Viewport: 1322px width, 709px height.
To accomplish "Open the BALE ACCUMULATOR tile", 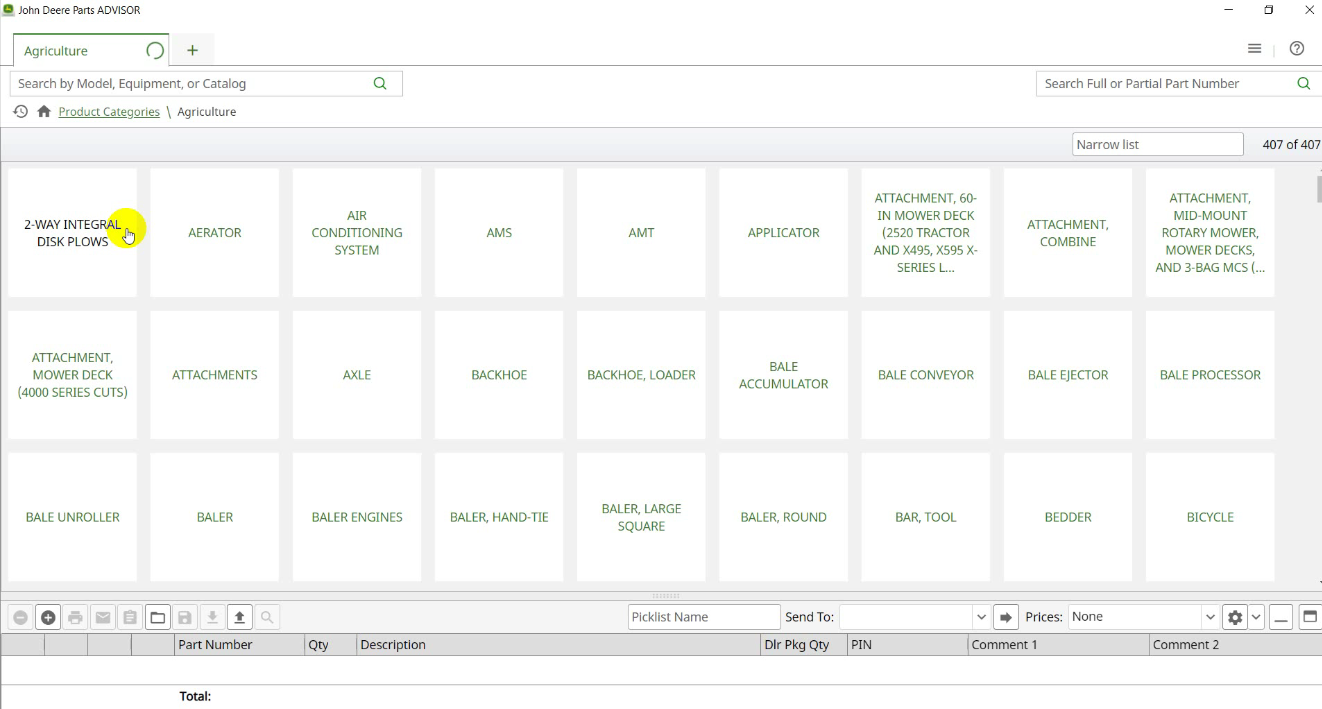I will coord(784,375).
